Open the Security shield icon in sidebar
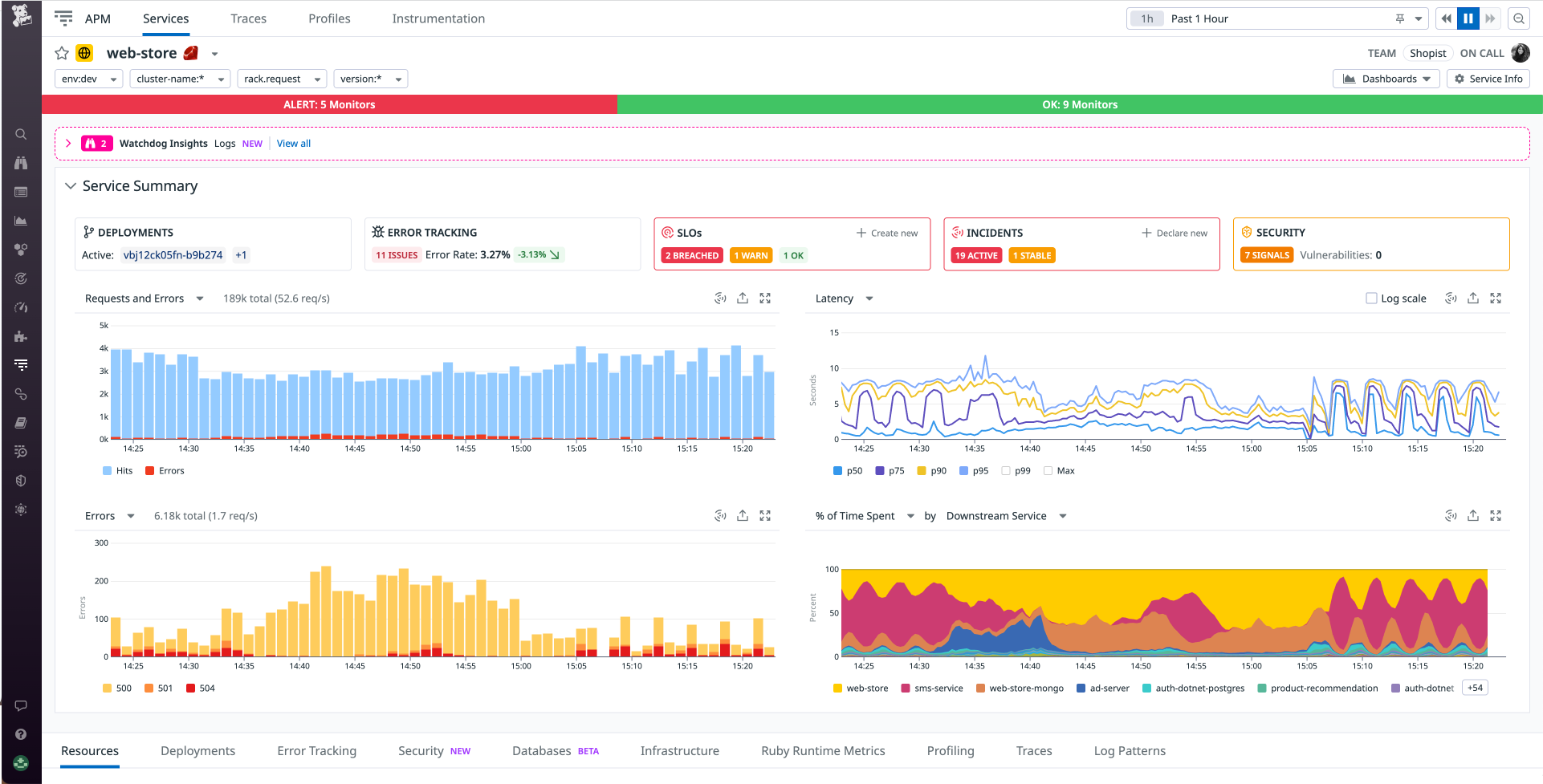 coord(21,481)
